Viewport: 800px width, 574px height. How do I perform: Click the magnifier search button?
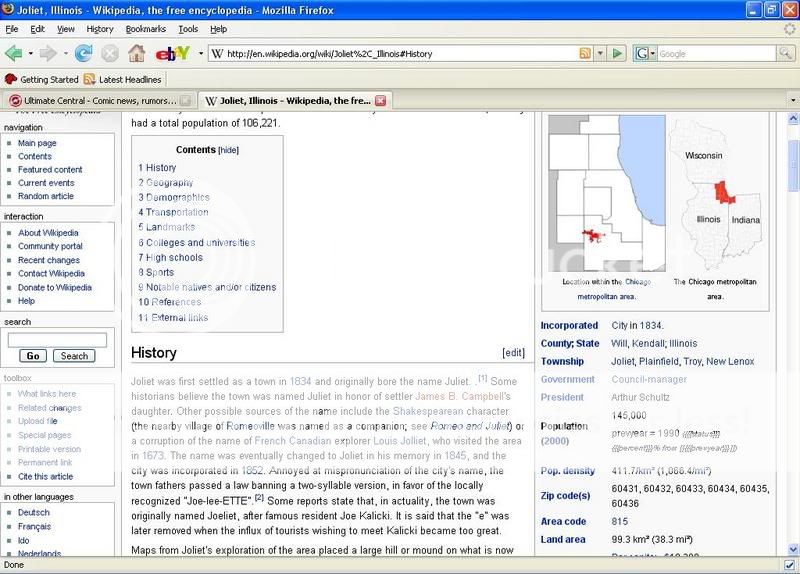point(785,53)
